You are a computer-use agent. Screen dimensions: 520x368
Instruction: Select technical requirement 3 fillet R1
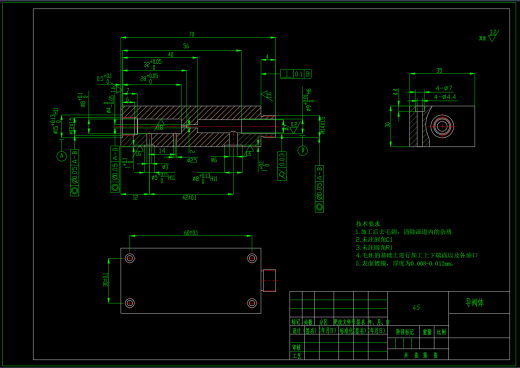tap(374, 248)
